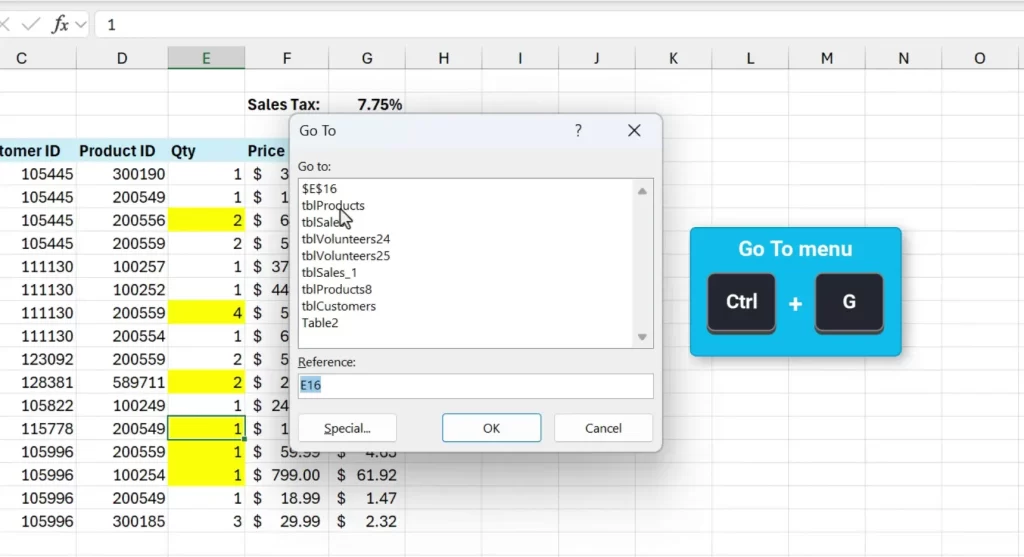Click the Reference input field
Screen dimensions: 1024x557
point(475,385)
